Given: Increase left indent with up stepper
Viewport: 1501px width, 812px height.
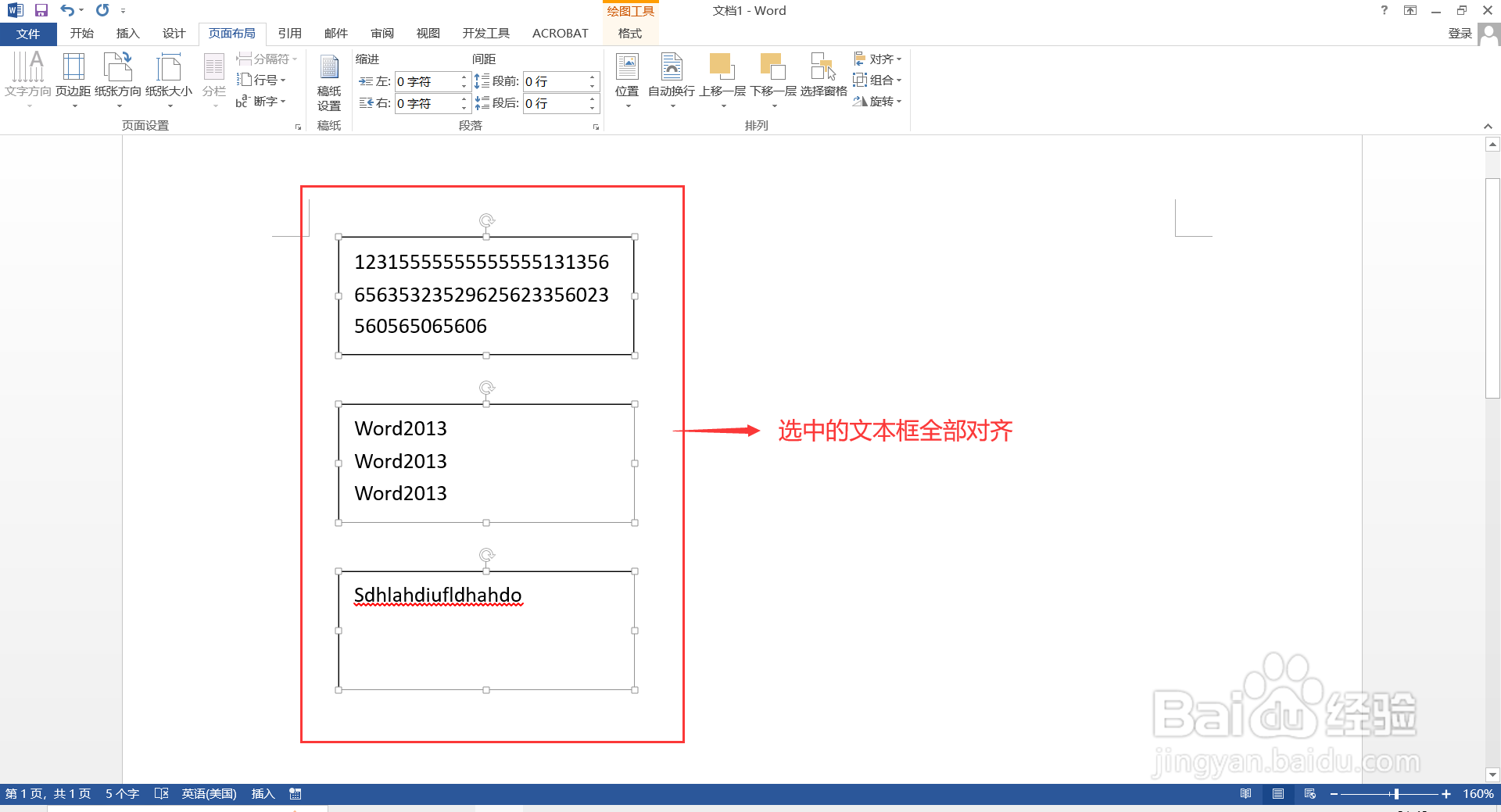Looking at the screenshot, I should pyautogui.click(x=464, y=77).
